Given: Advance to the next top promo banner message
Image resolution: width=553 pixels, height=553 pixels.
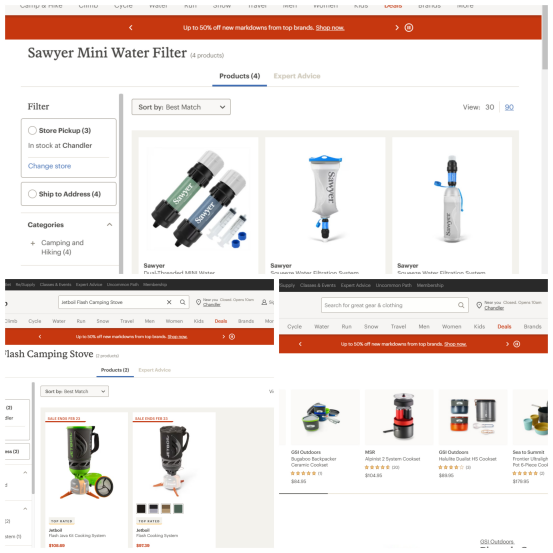Looking at the screenshot, I should (x=397, y=28).
